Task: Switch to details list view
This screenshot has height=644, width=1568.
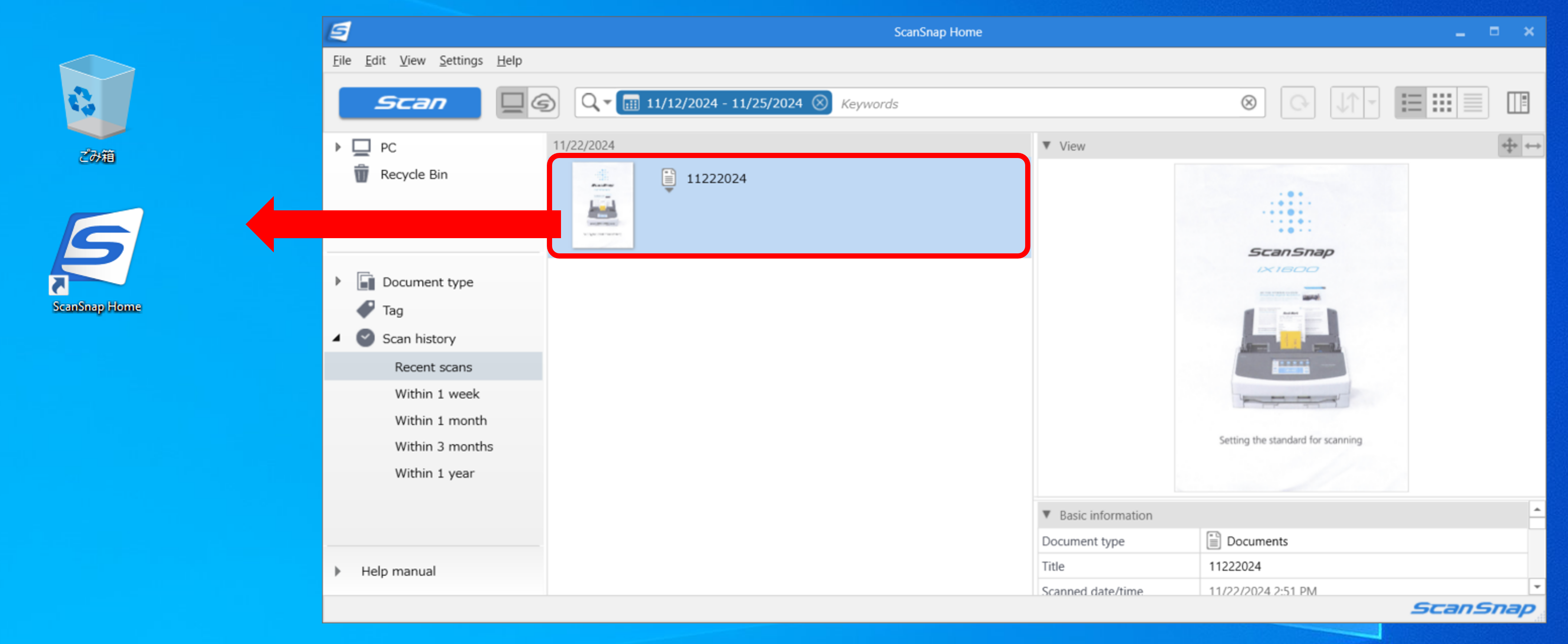Action: coord(1473,103)
